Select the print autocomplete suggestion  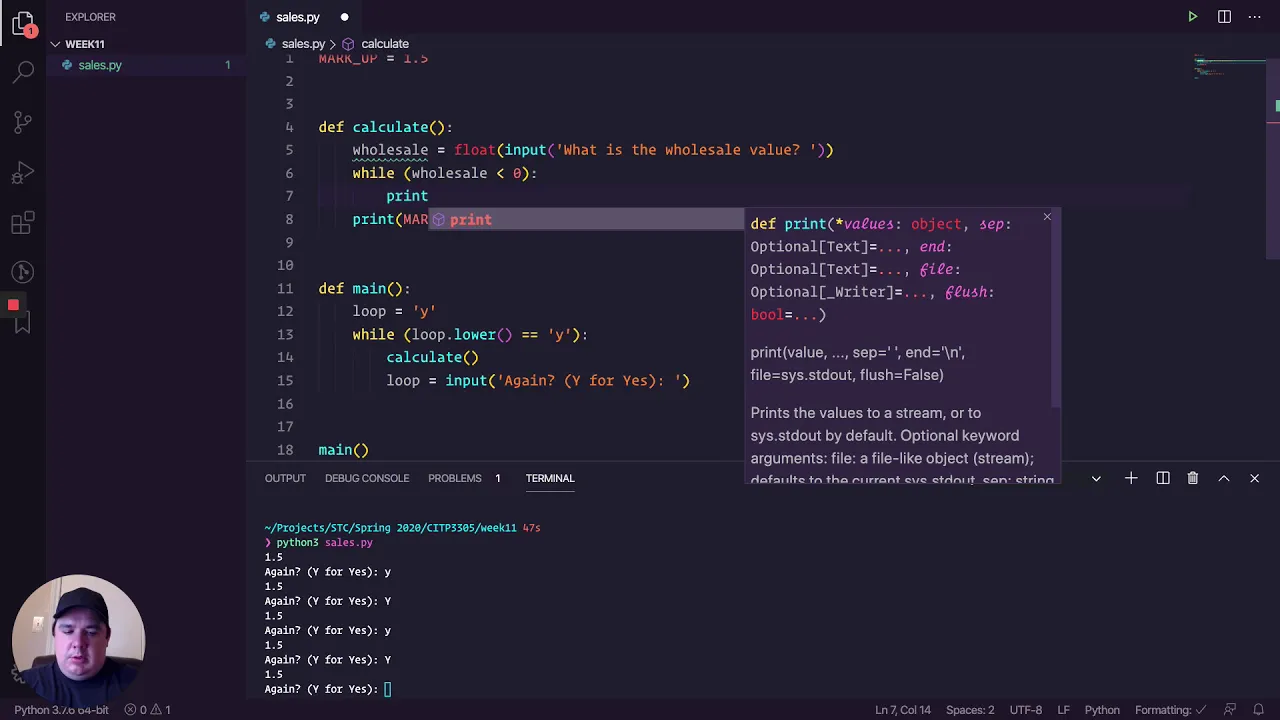[587, 220]
